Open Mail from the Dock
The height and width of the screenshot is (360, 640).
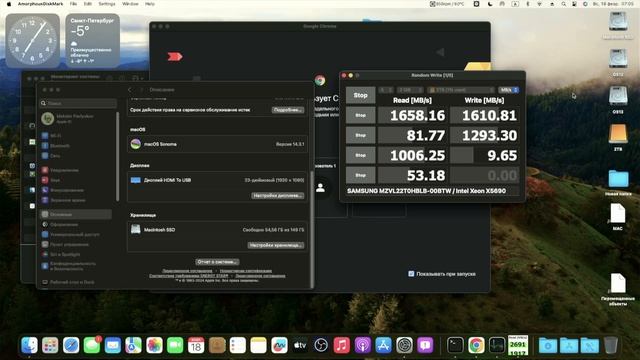click(113, 345)
